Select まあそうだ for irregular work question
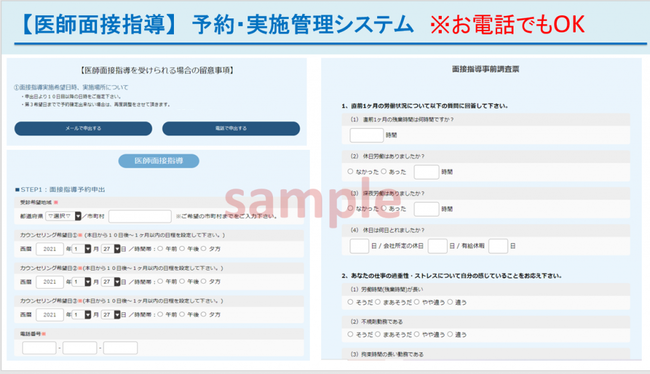 (378, 334)
